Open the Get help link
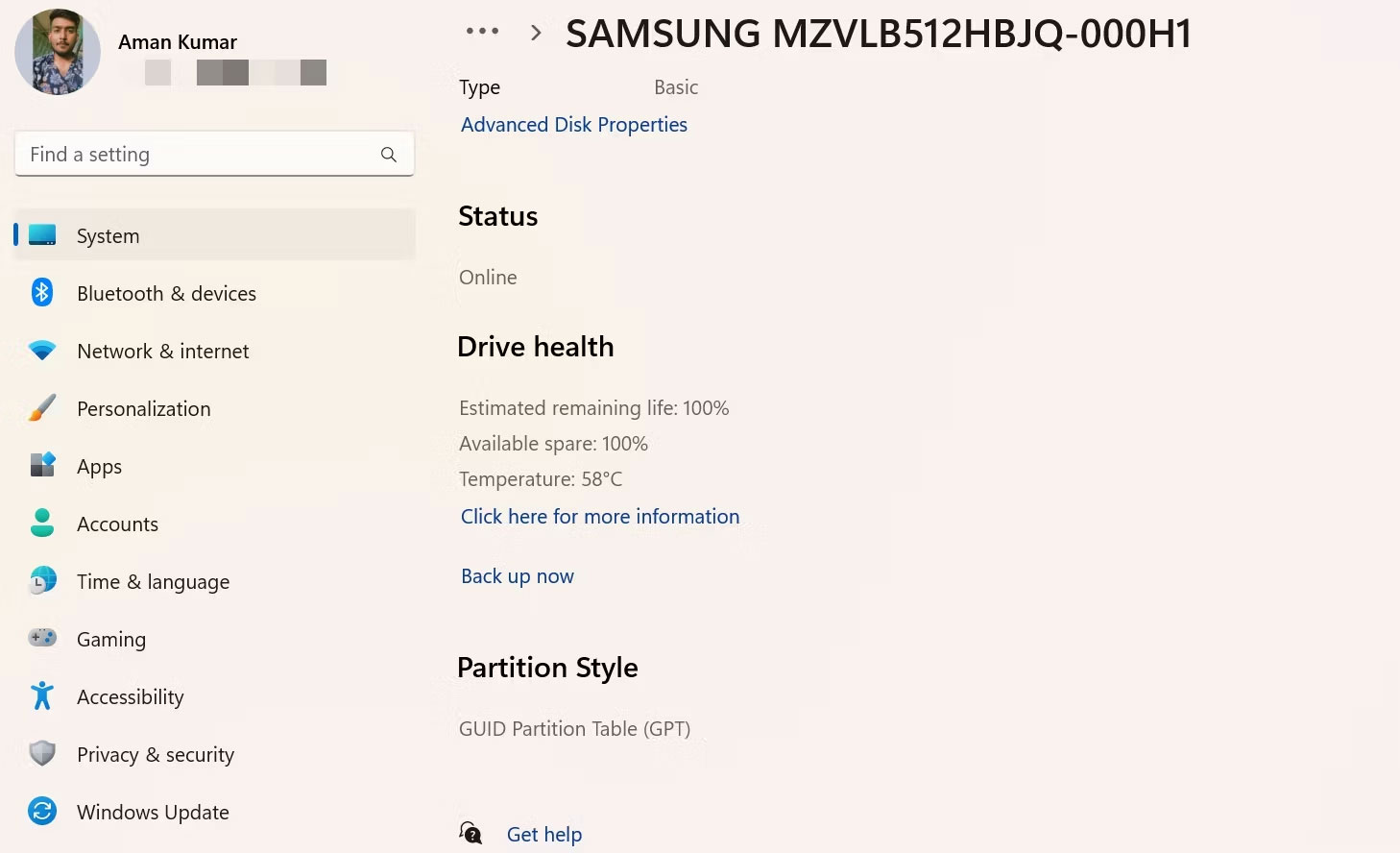This screenshot has height=853, width=1400. click(x=544, y=835)
